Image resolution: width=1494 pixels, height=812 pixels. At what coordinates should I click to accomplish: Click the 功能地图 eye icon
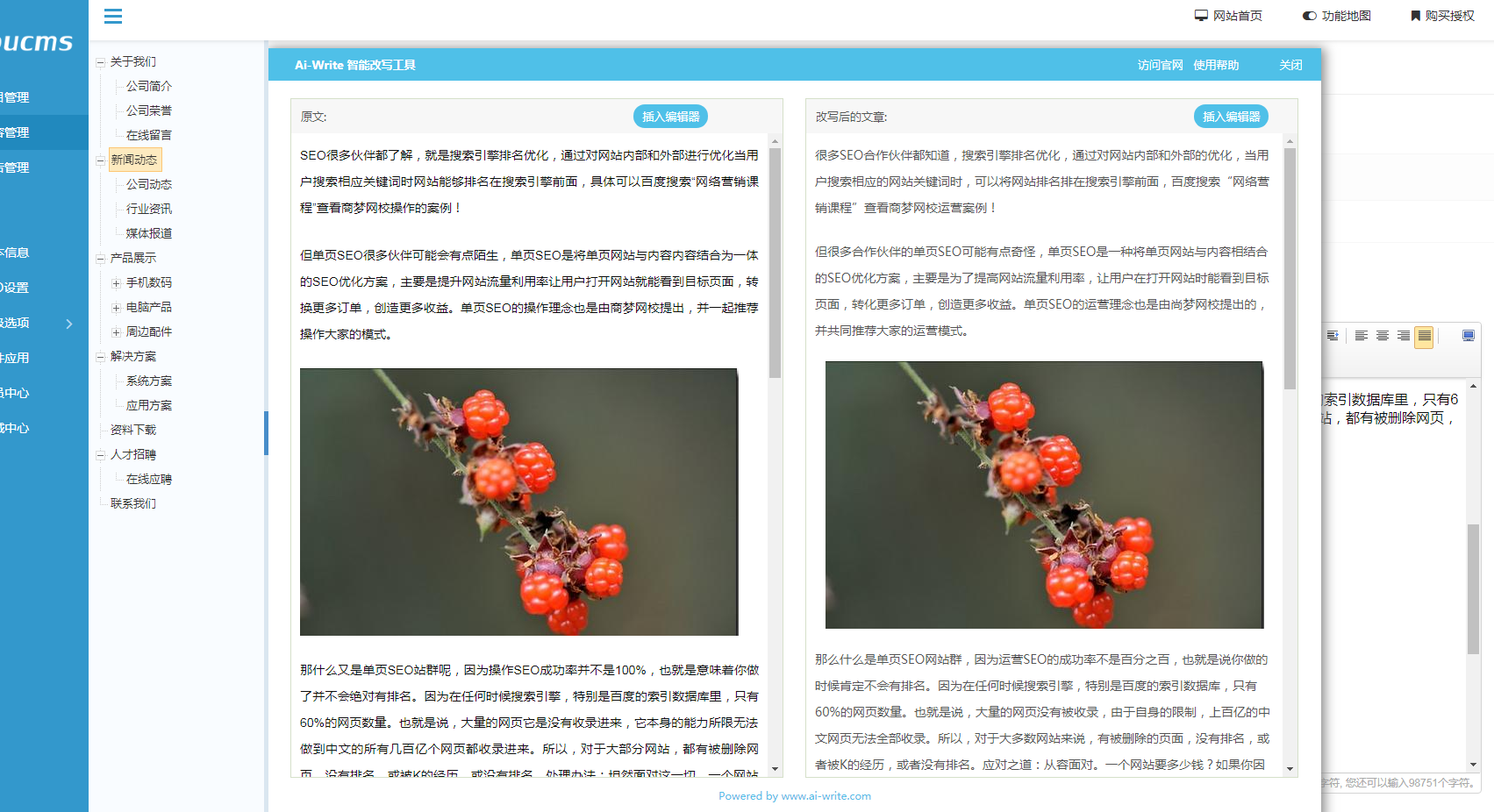[x=1308, y=15]
